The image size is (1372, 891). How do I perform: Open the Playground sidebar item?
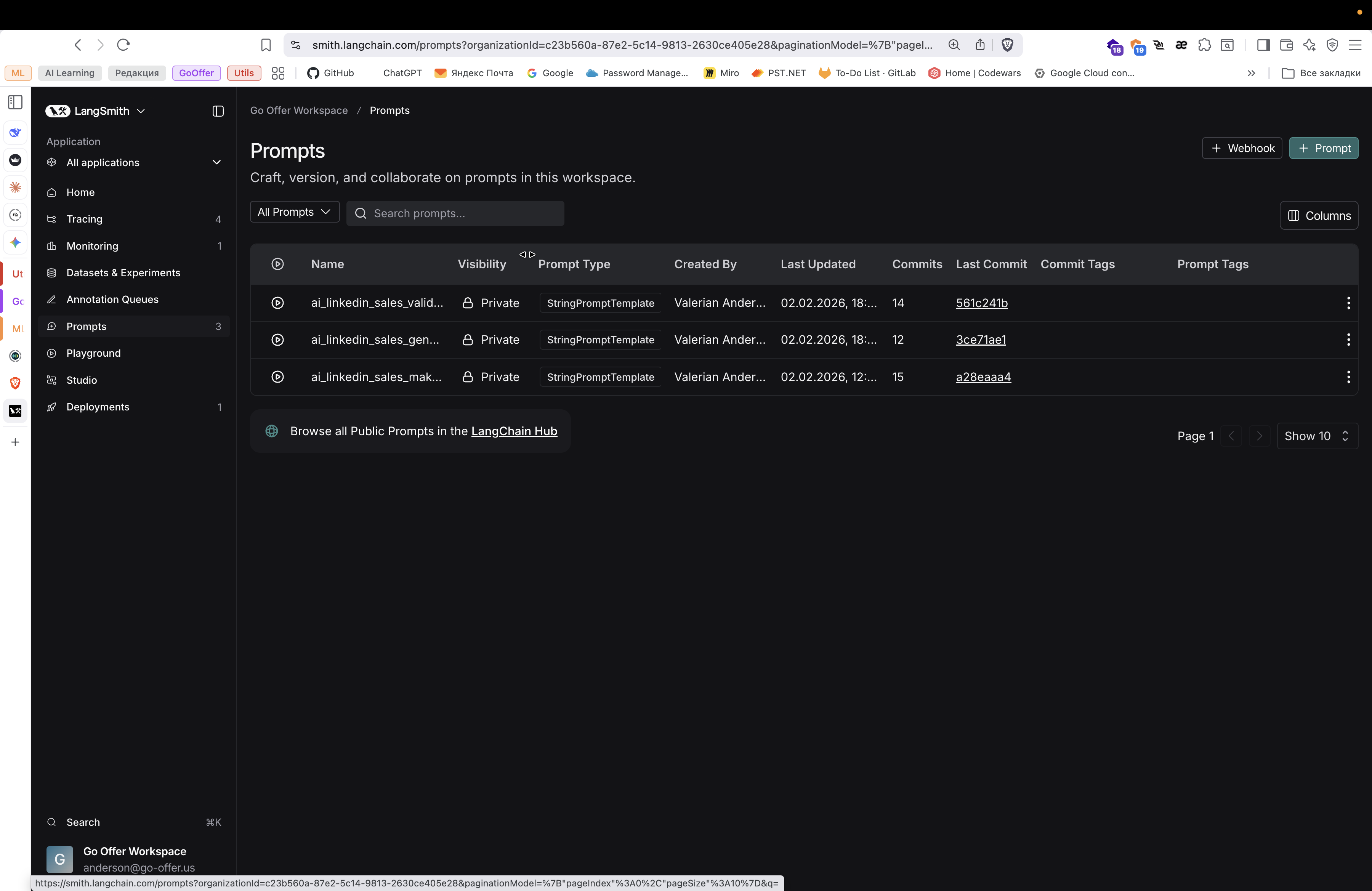click(93, 353)
